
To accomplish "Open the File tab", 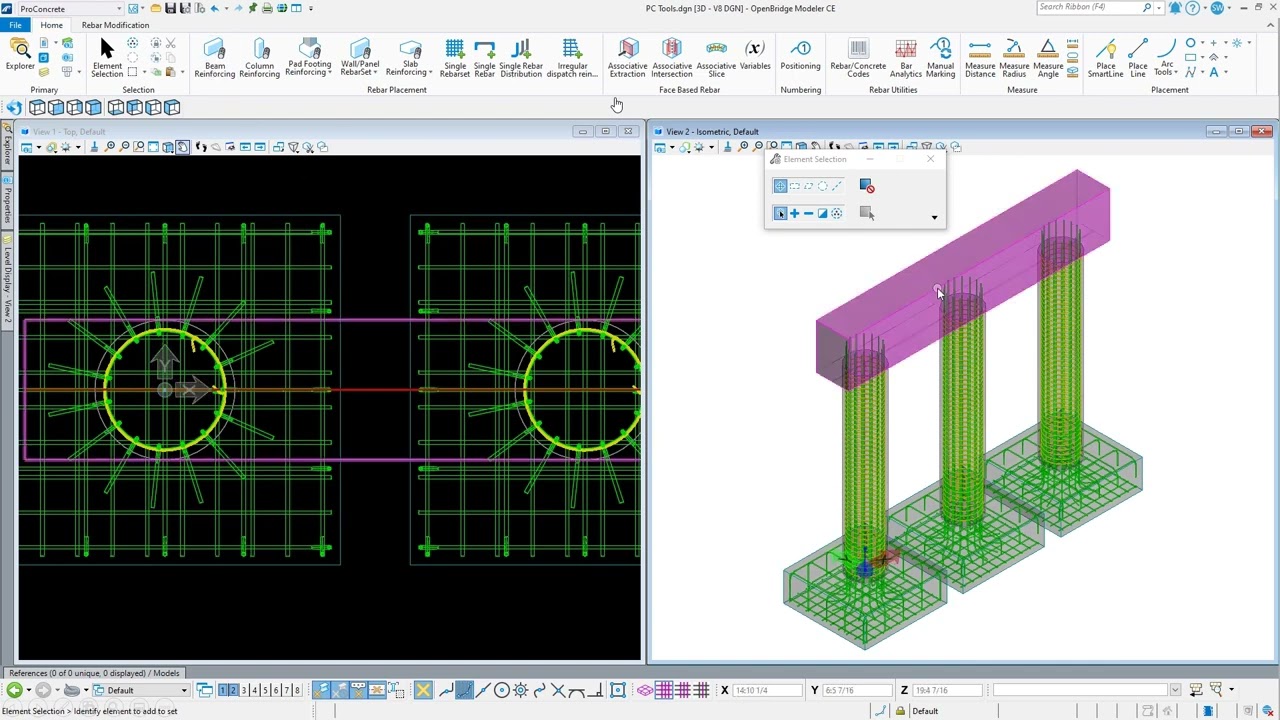I will (15, 25).
